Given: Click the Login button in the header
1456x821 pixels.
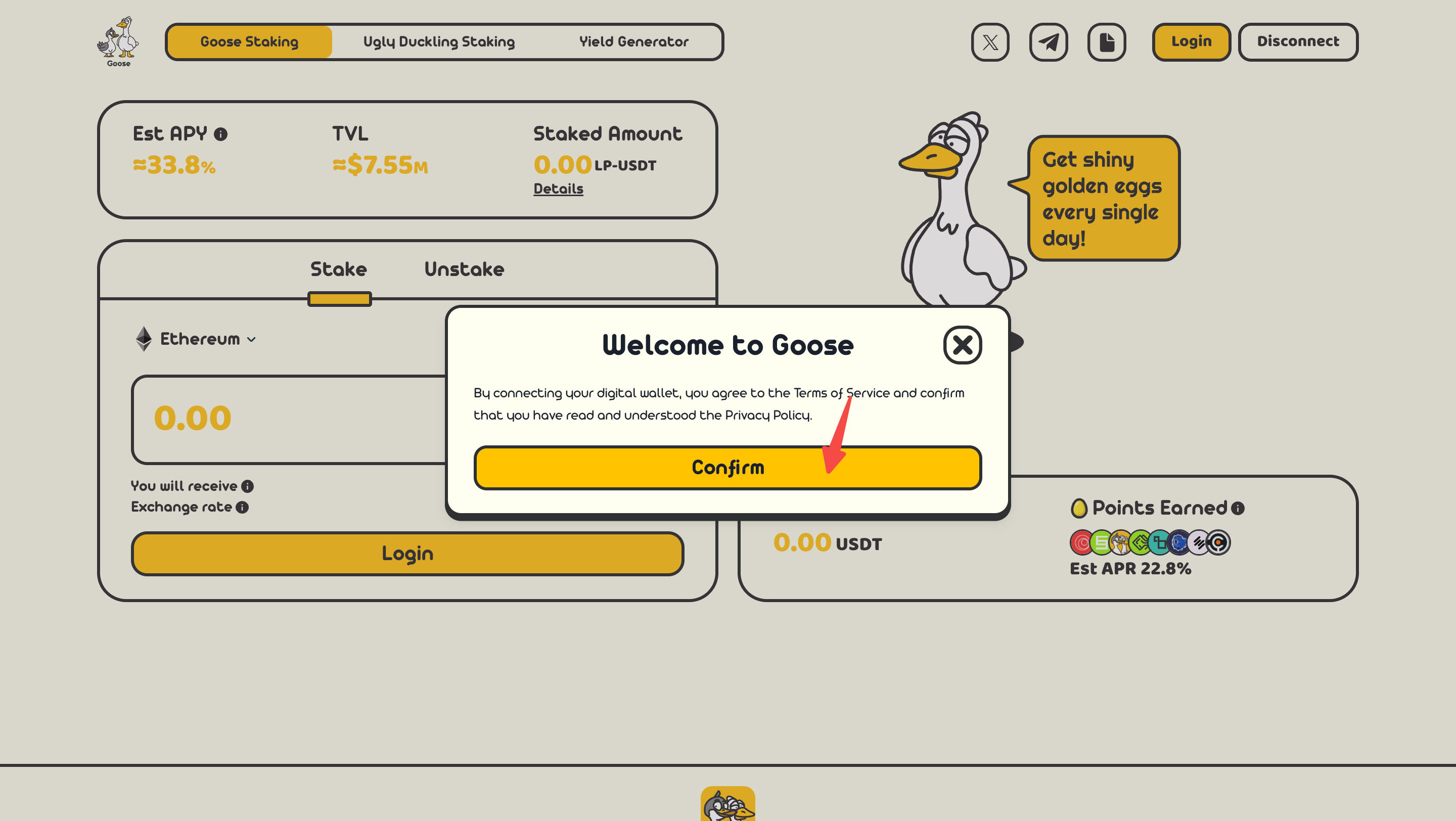Looking at the screenshot, I should tap(1191, 42).
